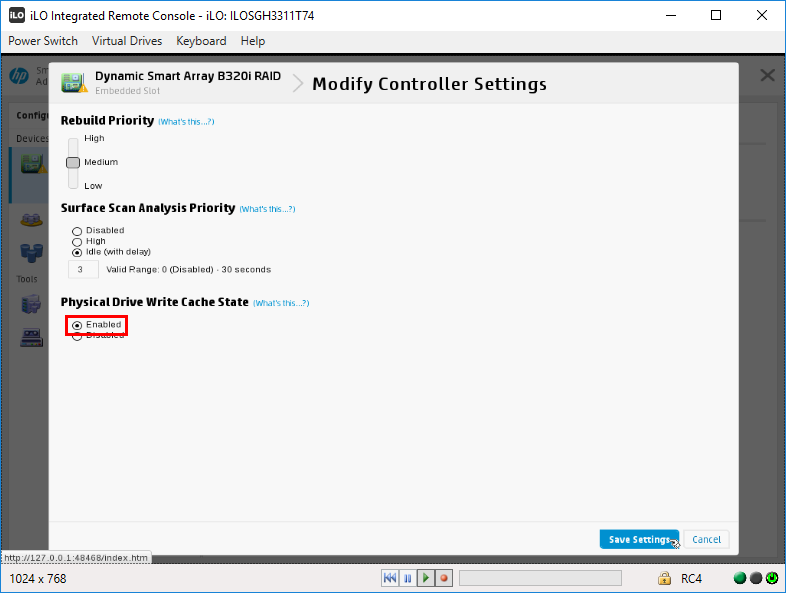The width and height of the screenshot is (786, 593).
Task: Select Disabled surface scan priority
Action: coord(77,231)
